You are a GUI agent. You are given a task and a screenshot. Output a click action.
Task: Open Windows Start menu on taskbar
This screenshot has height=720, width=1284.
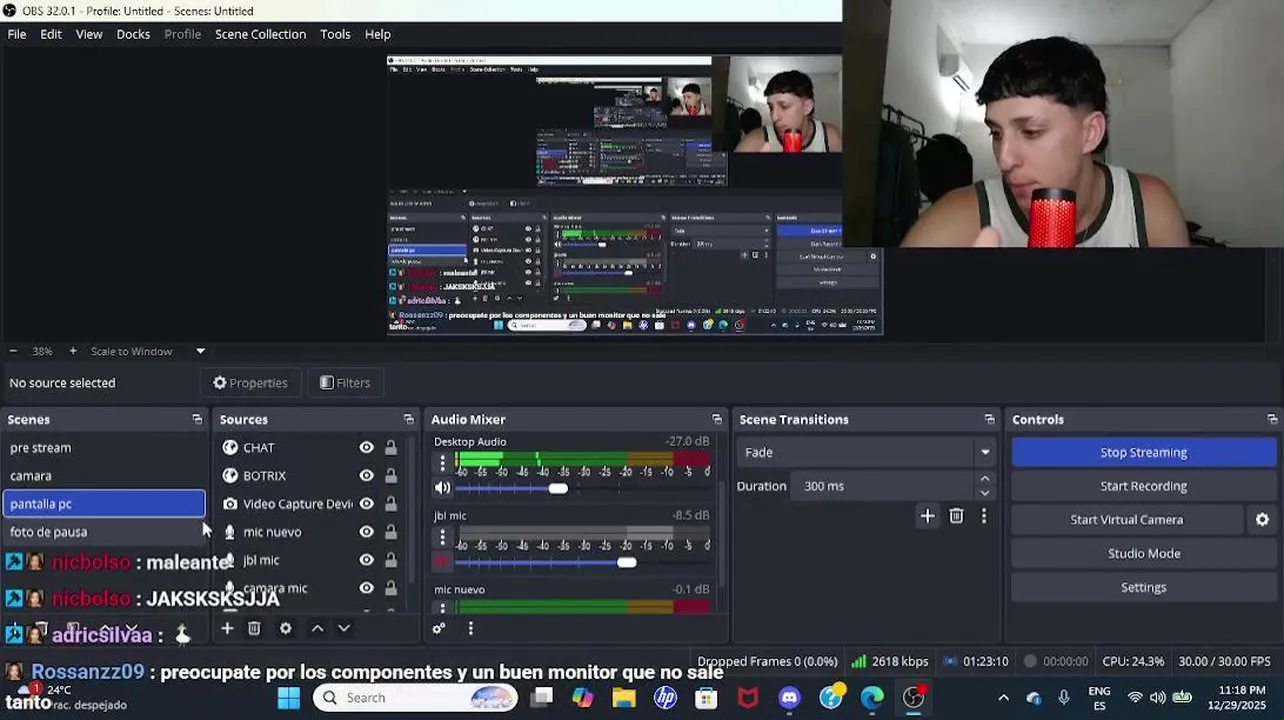(288, 697)
